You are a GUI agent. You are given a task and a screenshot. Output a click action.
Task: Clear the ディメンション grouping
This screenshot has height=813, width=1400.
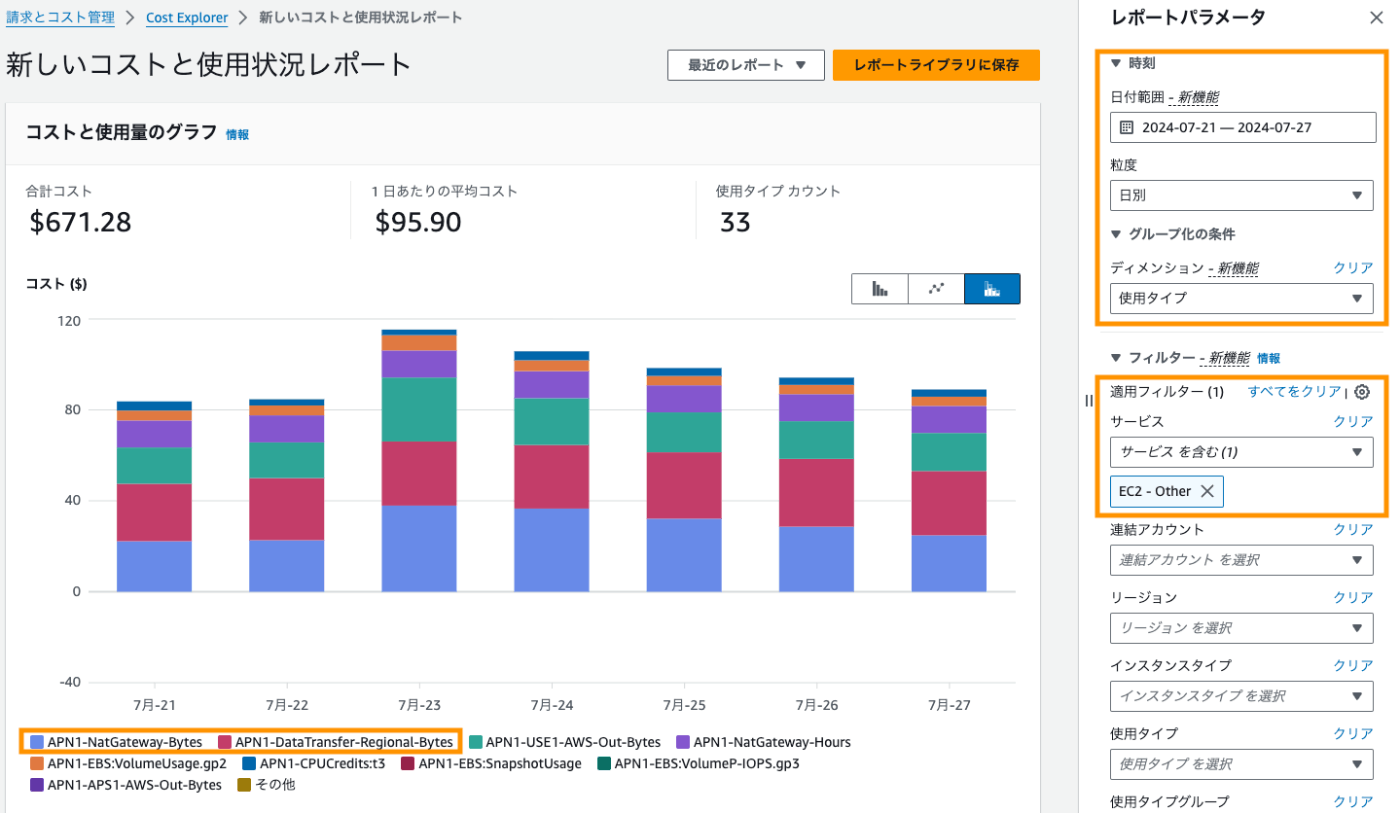point(1353,268)
